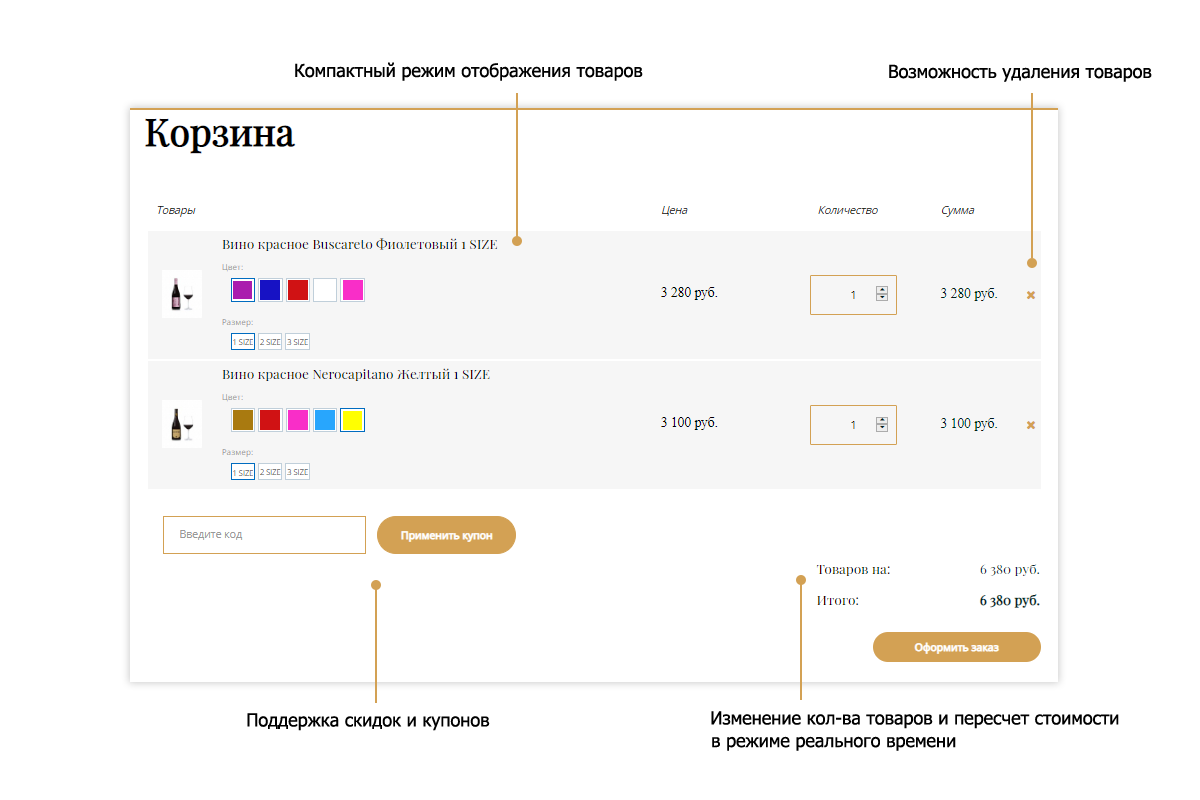This screenshot has height=800, width=1200.
Task: Open the Вино красное Buscareto product link
Action: pyautogui.click(x=359, y=244)
